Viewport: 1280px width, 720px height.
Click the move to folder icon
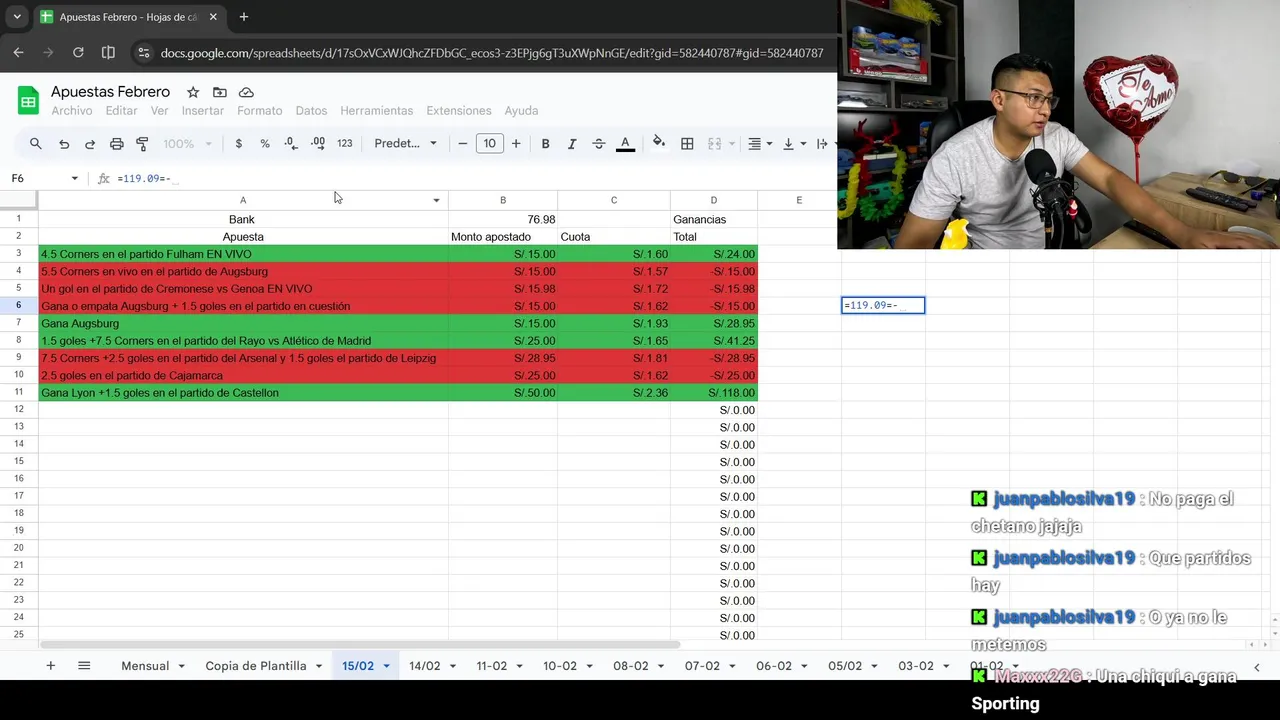click(219, 92)
